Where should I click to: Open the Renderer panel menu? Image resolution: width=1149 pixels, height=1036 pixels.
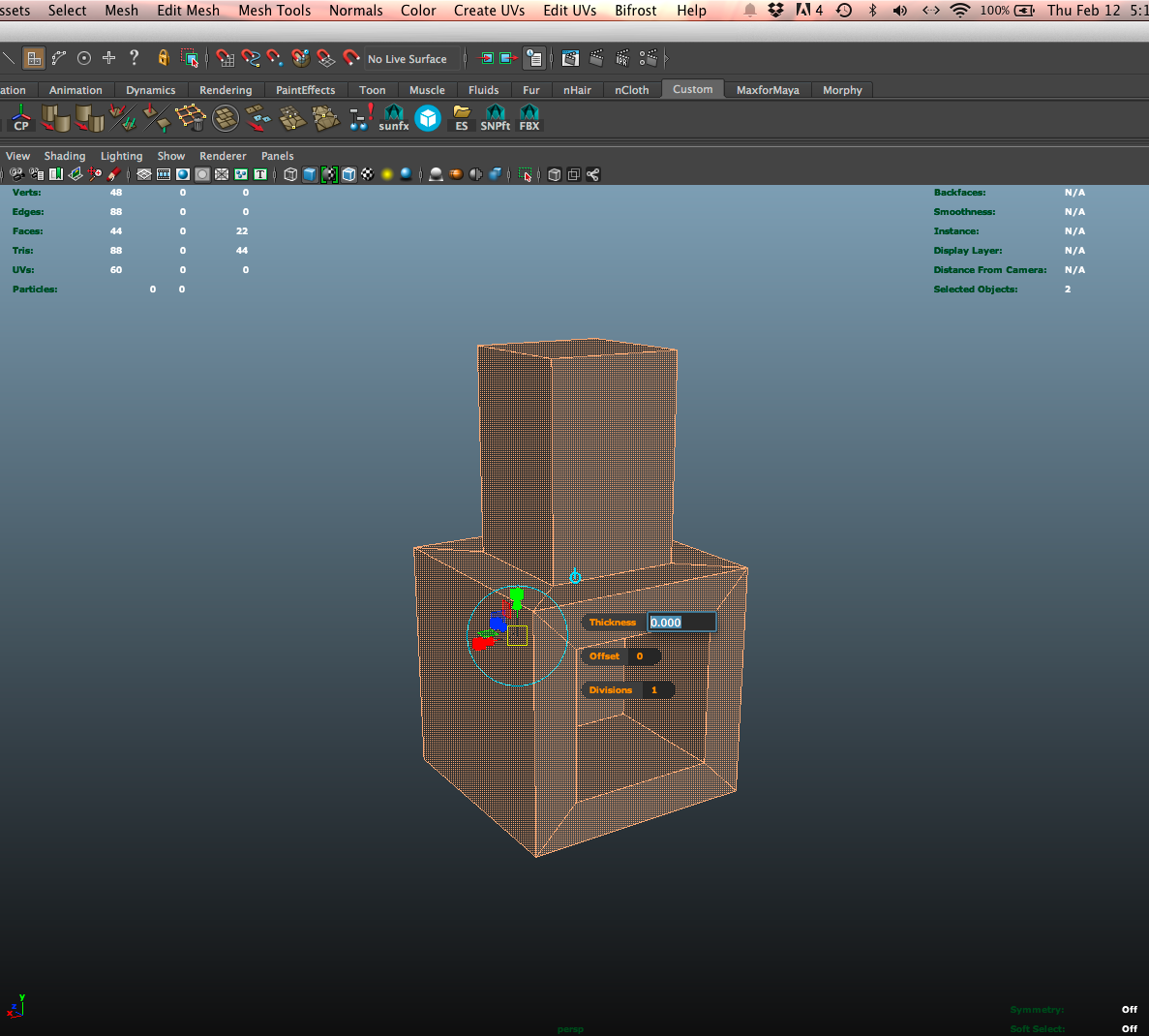(223, 156)
